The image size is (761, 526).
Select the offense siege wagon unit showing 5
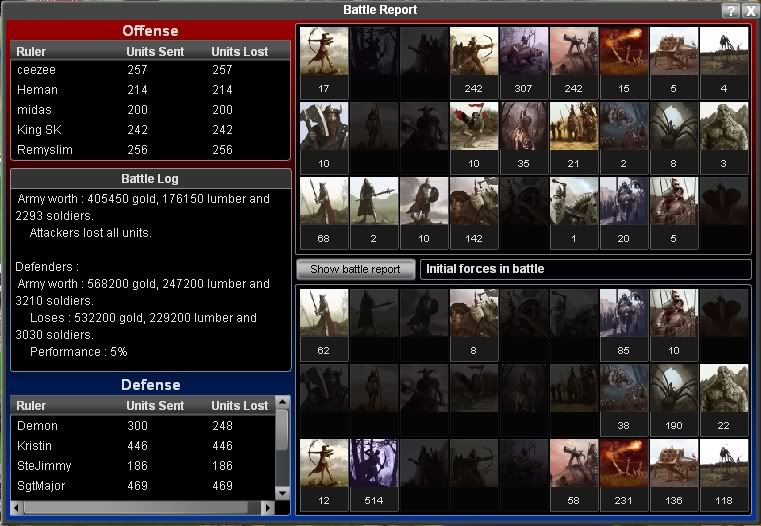(674, 63)
